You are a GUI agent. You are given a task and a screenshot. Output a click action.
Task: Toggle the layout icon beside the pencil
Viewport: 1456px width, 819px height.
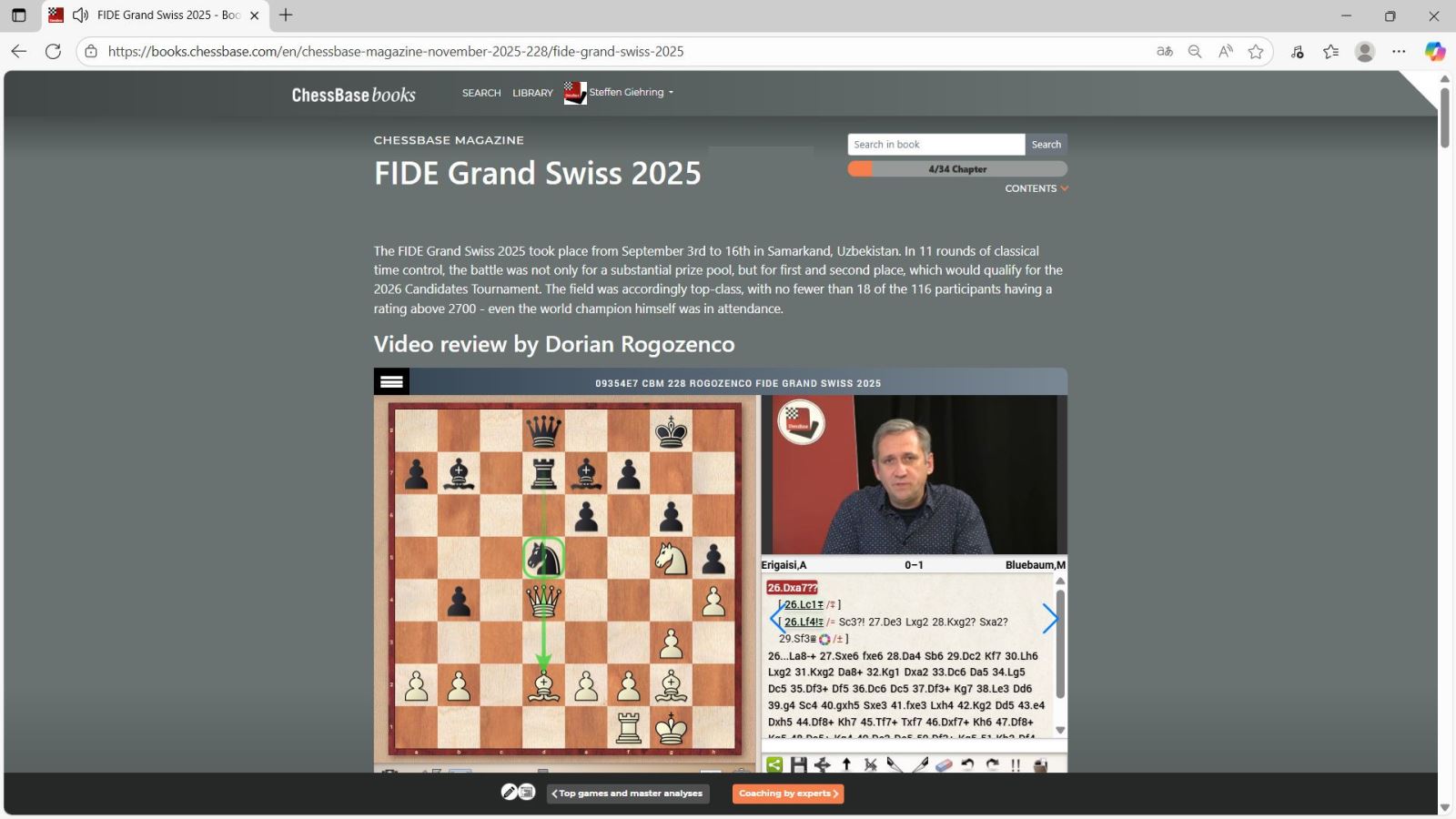click(527, 793)
